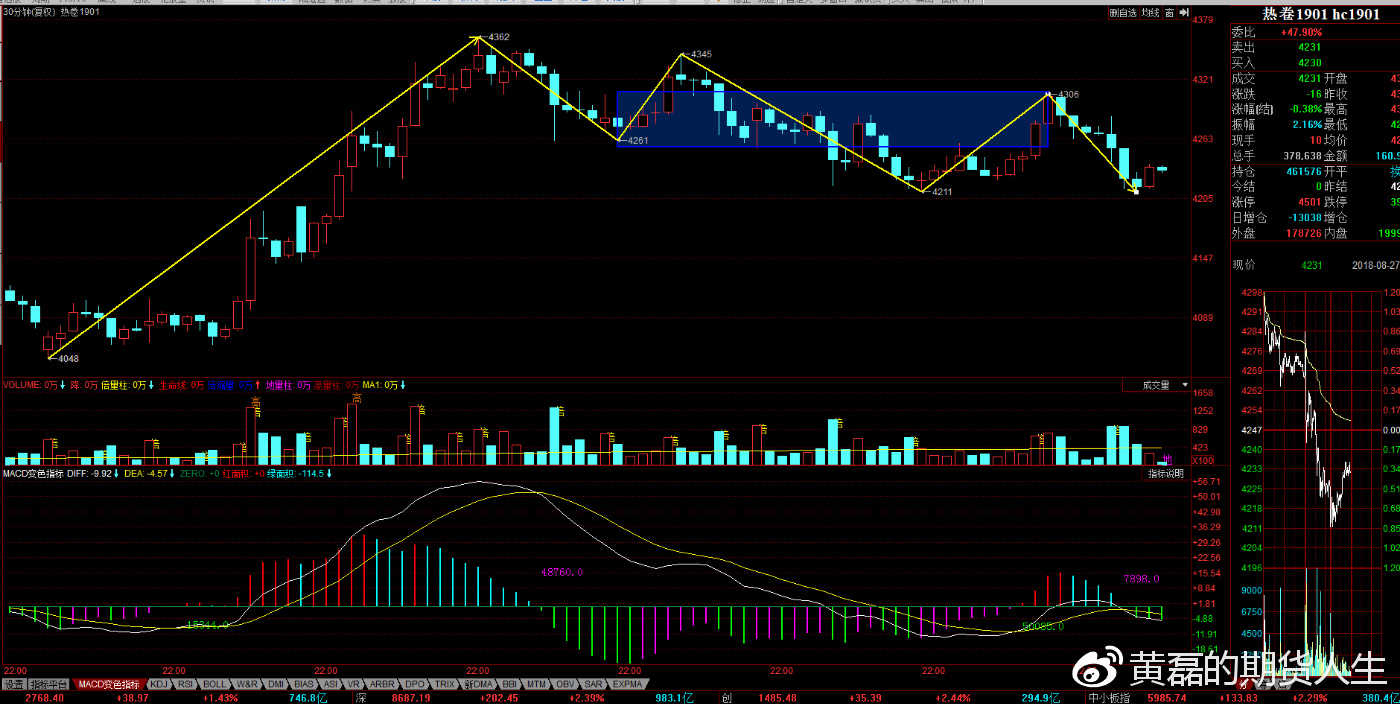The image size is (1400, 704).
Task: Click the 4362 peak price label
Action: pyautogui.click(x=499, y=37)
